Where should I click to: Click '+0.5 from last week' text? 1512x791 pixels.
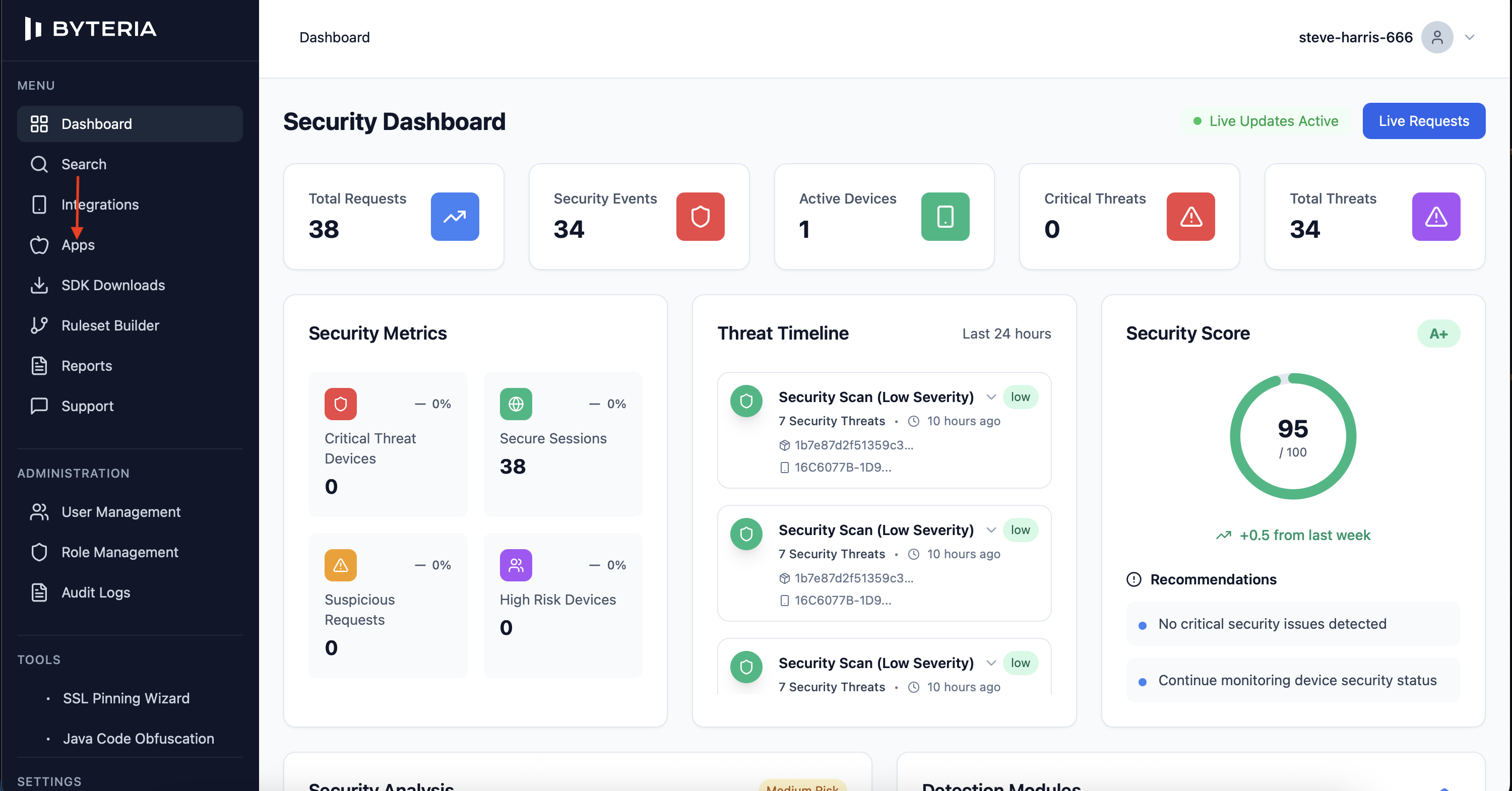1304,535
